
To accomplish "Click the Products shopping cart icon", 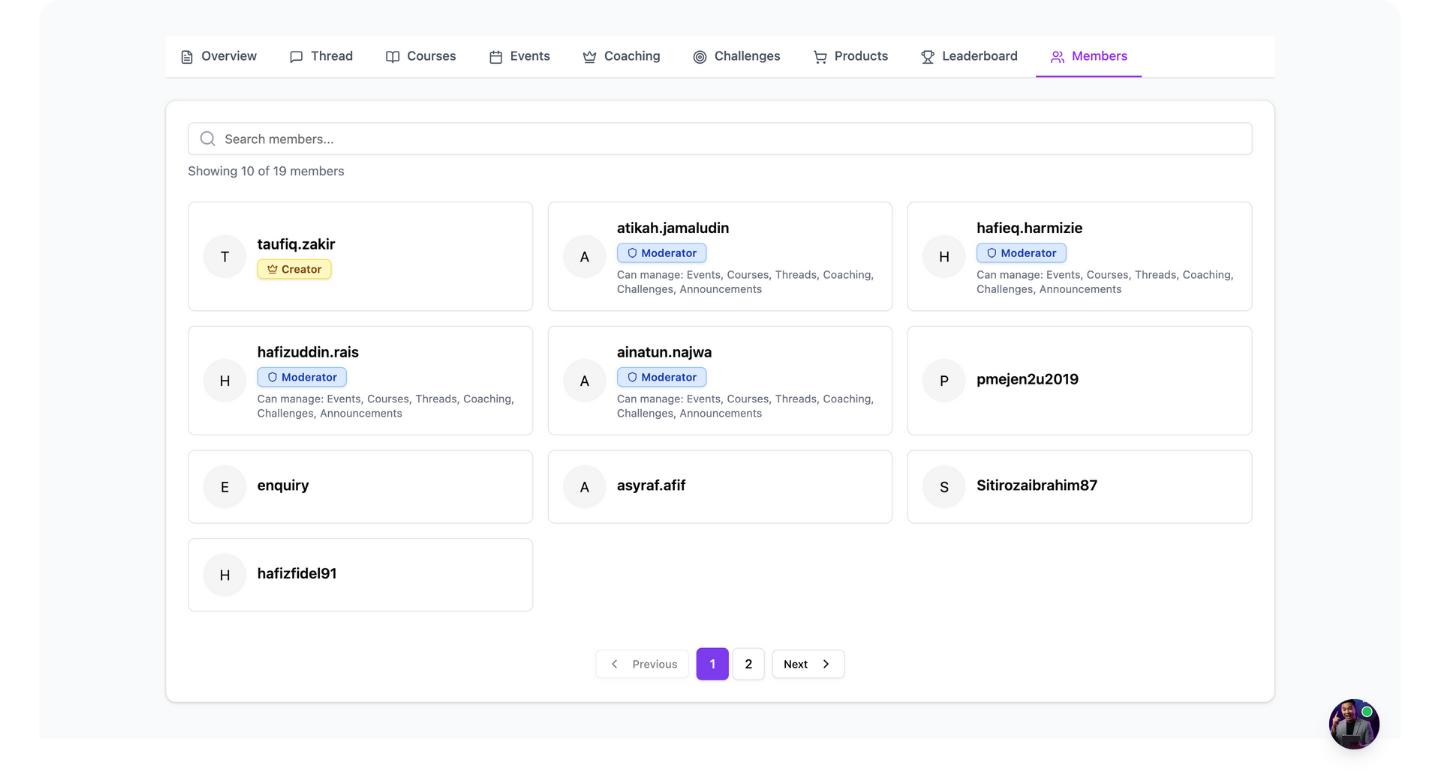I will (820, 57).
